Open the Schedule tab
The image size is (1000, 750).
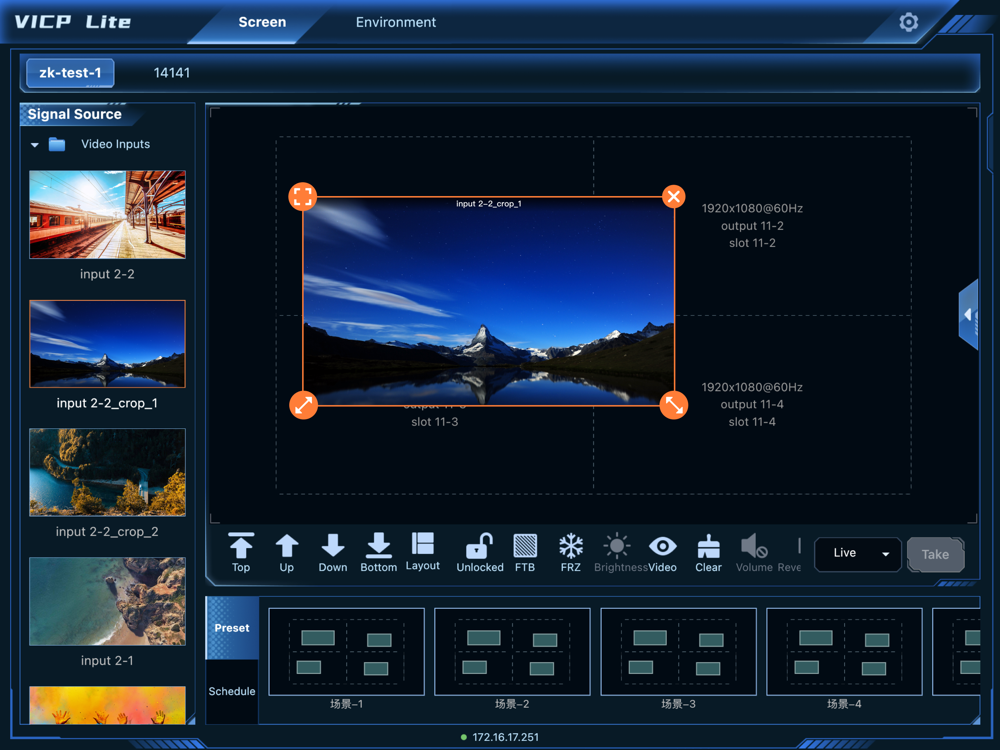(x=232, y=691)
